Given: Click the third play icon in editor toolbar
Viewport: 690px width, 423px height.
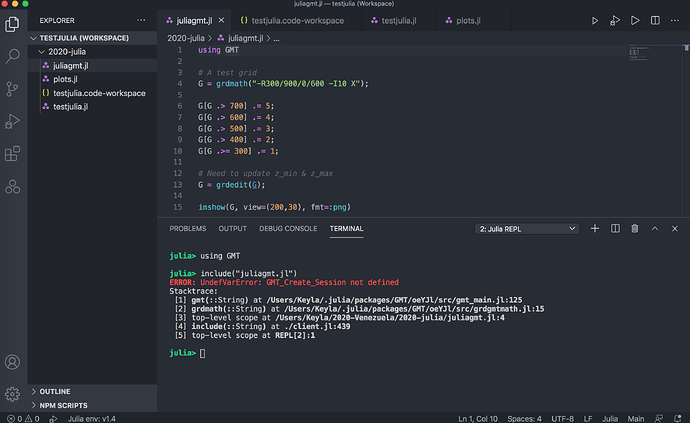Looking at the screenshot, I should pyautogui.click(x=635, y=20).
